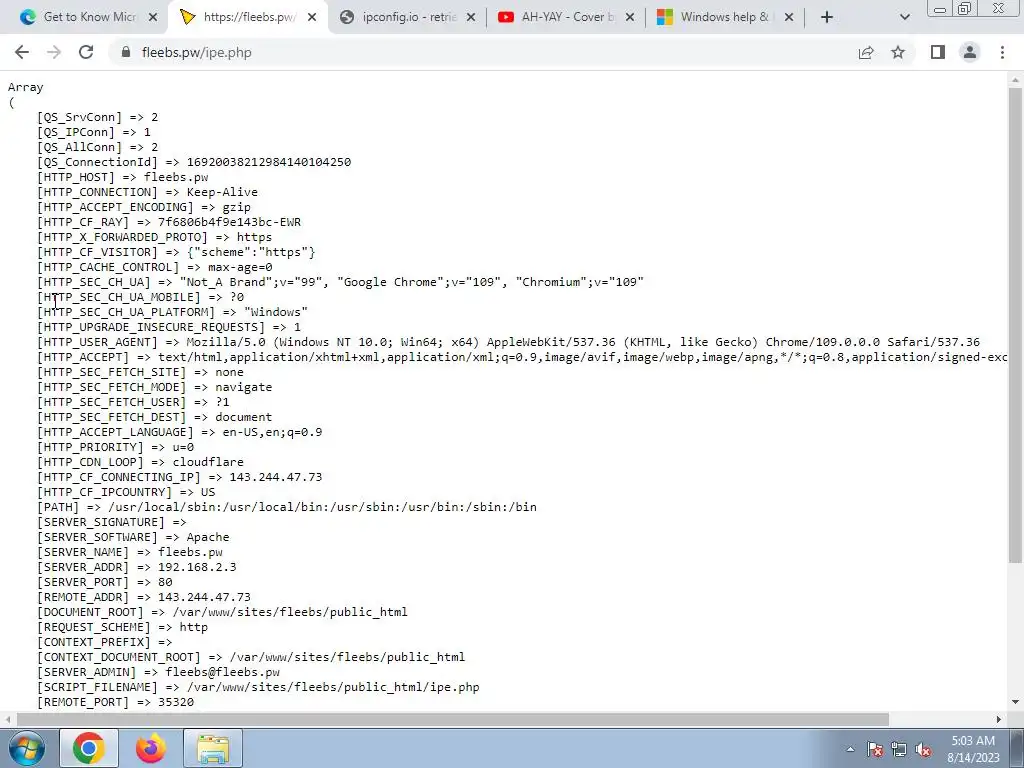Screen dimensions: 1024x768
Task: Click the HTTP_CONNECTION value Keep-Alive
Action: click(222, 192)
